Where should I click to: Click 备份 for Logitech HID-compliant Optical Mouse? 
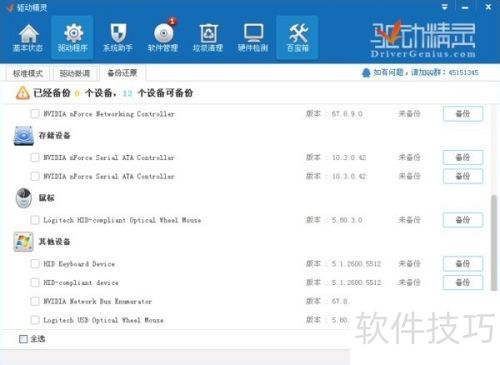pos(463,220)
